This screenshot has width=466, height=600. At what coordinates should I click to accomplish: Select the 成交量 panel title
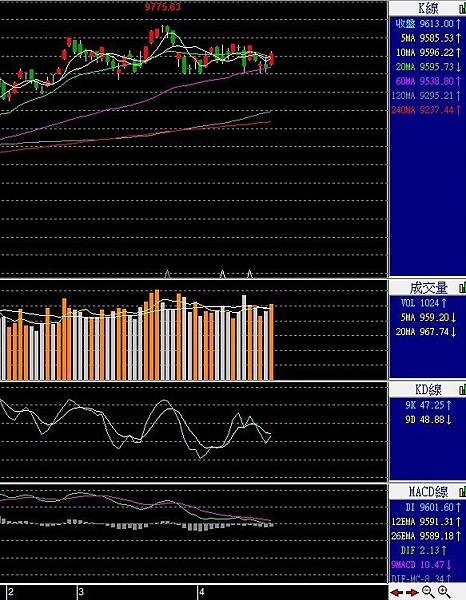click(429, 288)
